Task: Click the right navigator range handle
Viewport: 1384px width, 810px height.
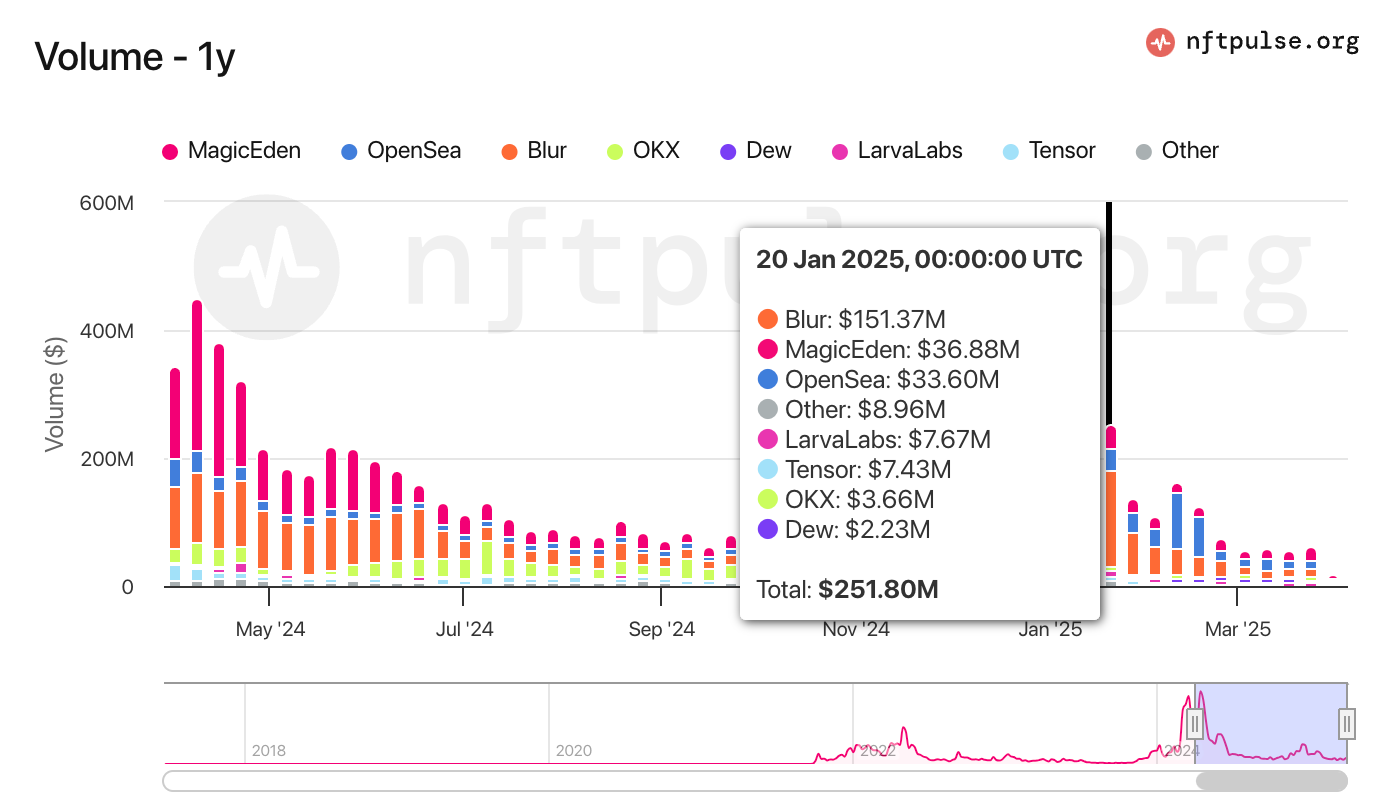Action: pyautogui.click(x=1347, y=722)
